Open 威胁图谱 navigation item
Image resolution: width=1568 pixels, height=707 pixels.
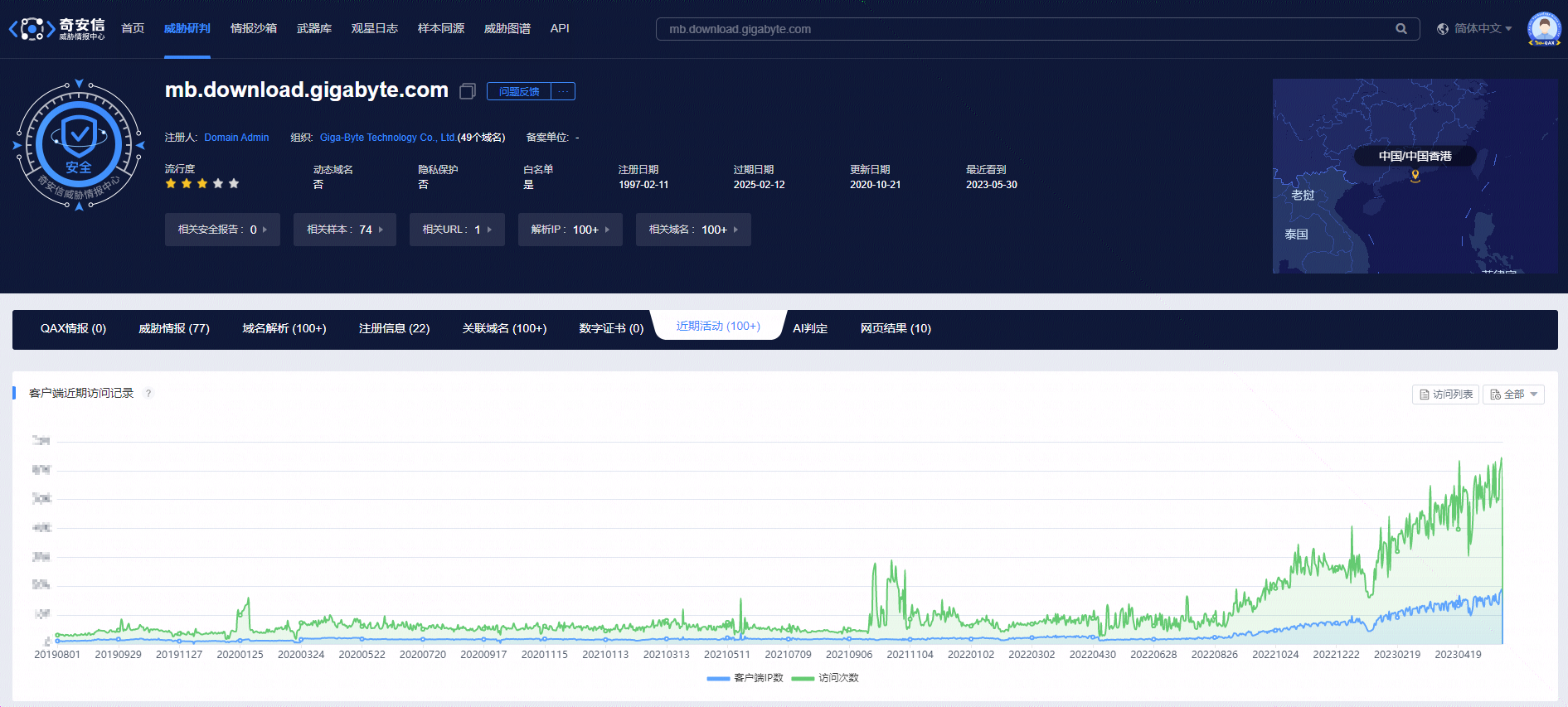507,29
